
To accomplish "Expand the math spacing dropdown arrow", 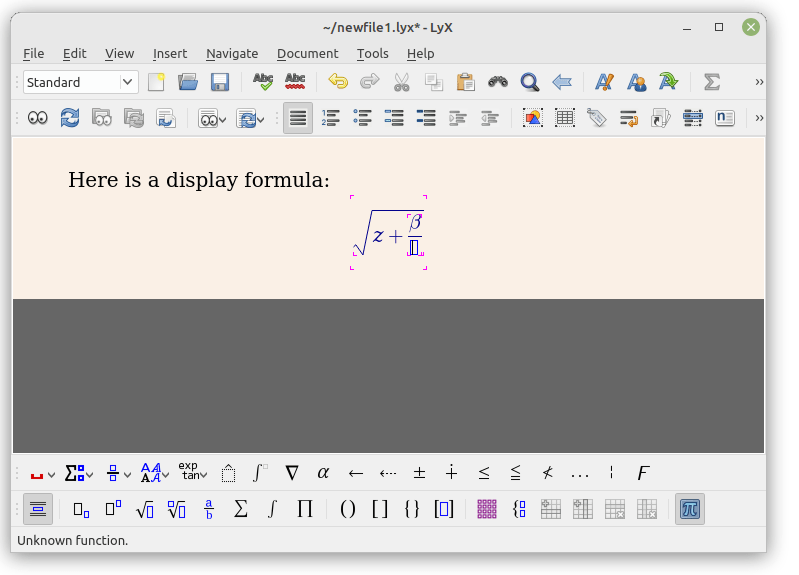I will [x=52, y=474].
